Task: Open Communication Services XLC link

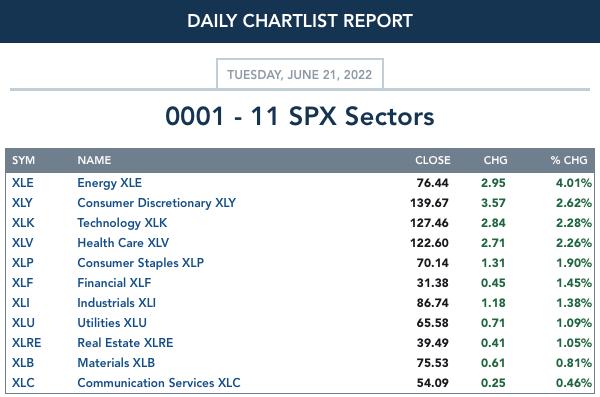Action: (159, 382)
